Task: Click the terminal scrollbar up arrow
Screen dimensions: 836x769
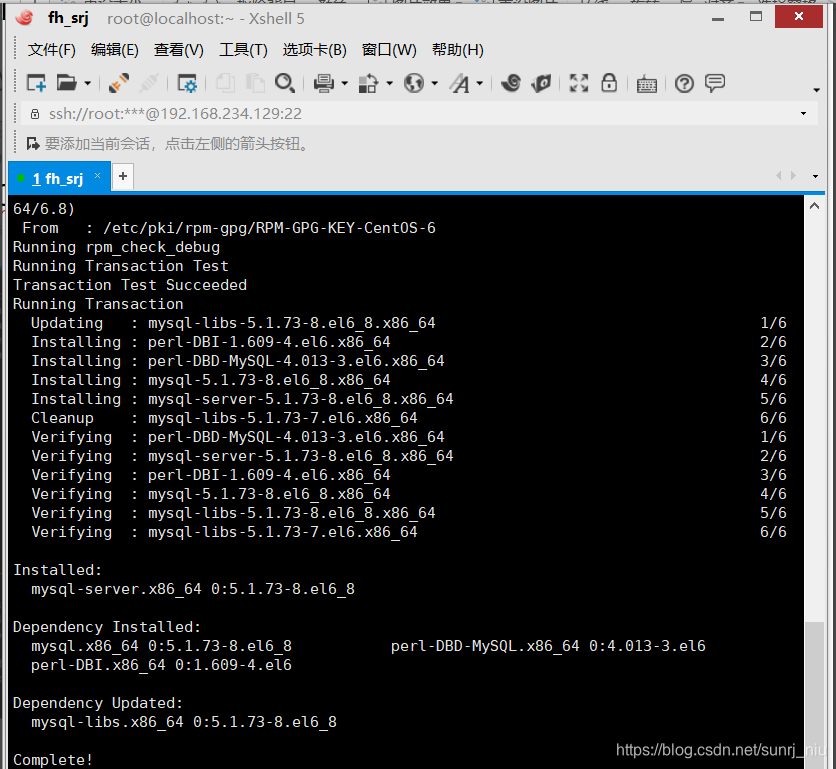Action: click(814, 206)
